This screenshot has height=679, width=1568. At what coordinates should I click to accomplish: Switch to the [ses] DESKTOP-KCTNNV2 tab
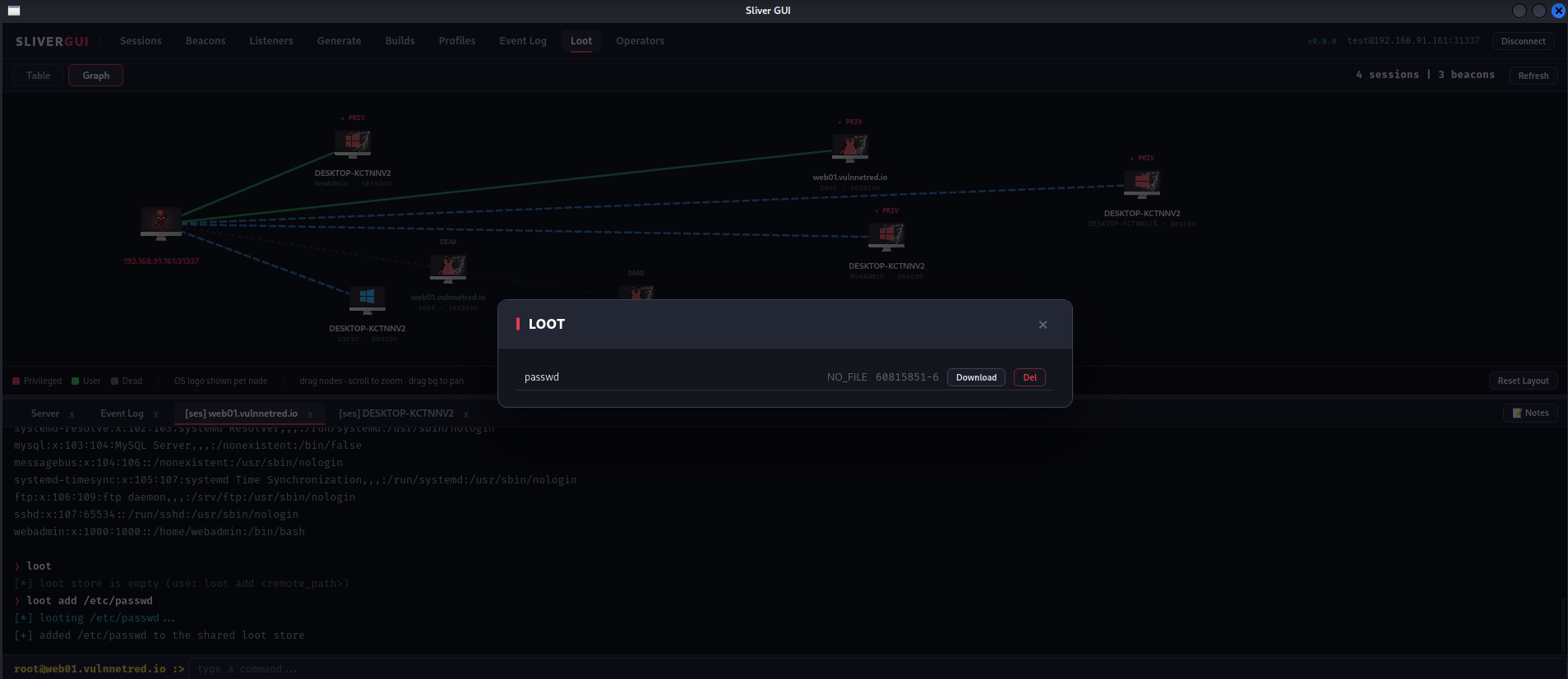point(396,413)
